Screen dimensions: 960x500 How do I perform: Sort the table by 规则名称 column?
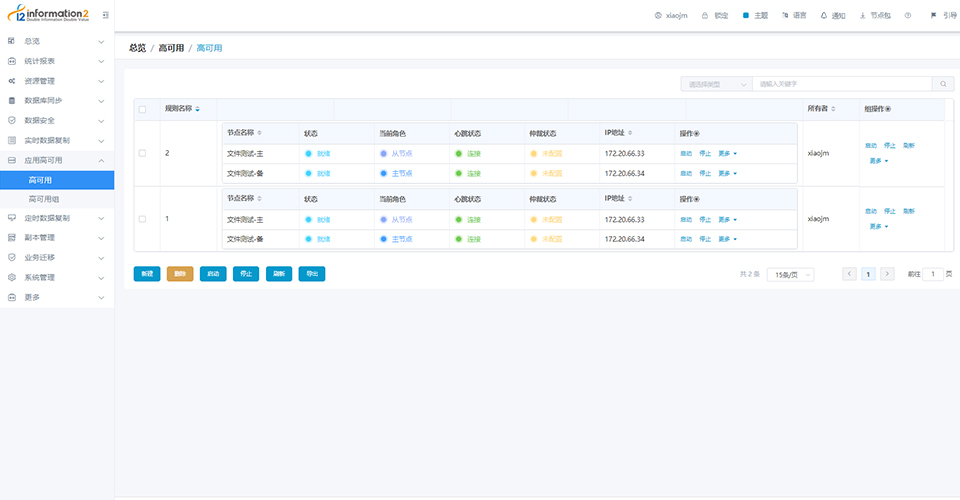(198, 109)
